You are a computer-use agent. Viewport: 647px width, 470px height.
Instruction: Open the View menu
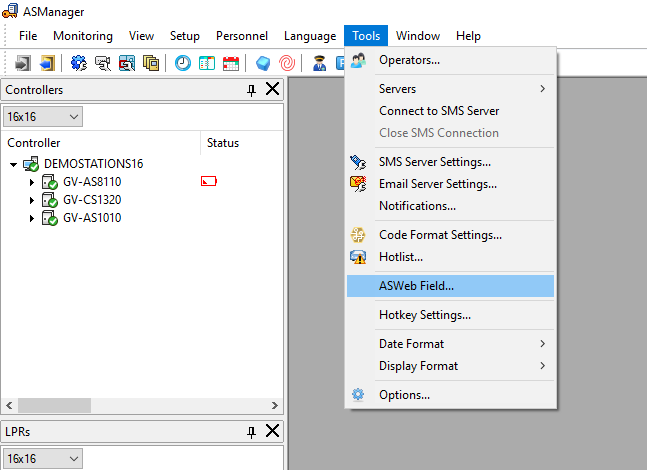click(x=141, y=36)
